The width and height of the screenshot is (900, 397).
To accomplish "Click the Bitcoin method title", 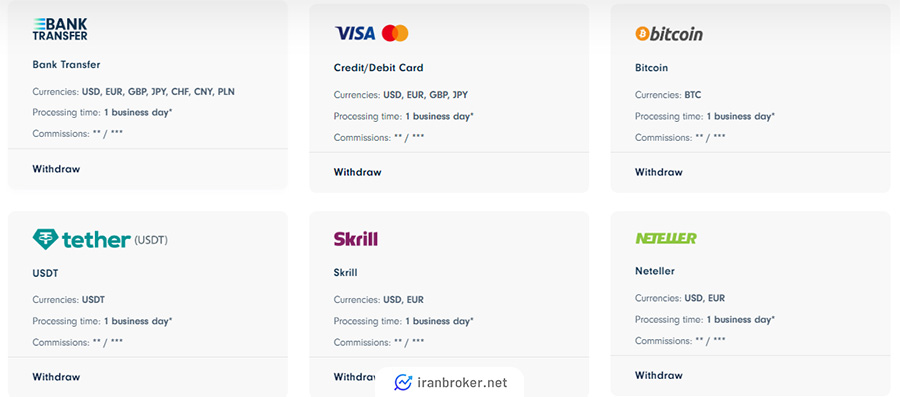I will coord(651,68).
